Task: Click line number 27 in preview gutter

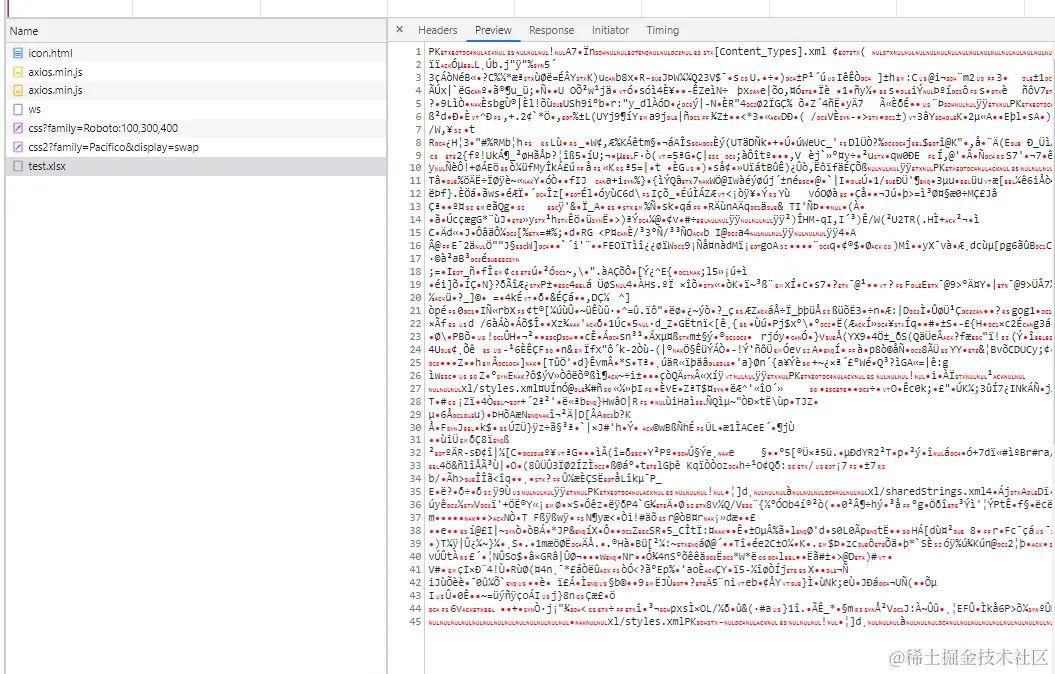Action: point(416,388)
